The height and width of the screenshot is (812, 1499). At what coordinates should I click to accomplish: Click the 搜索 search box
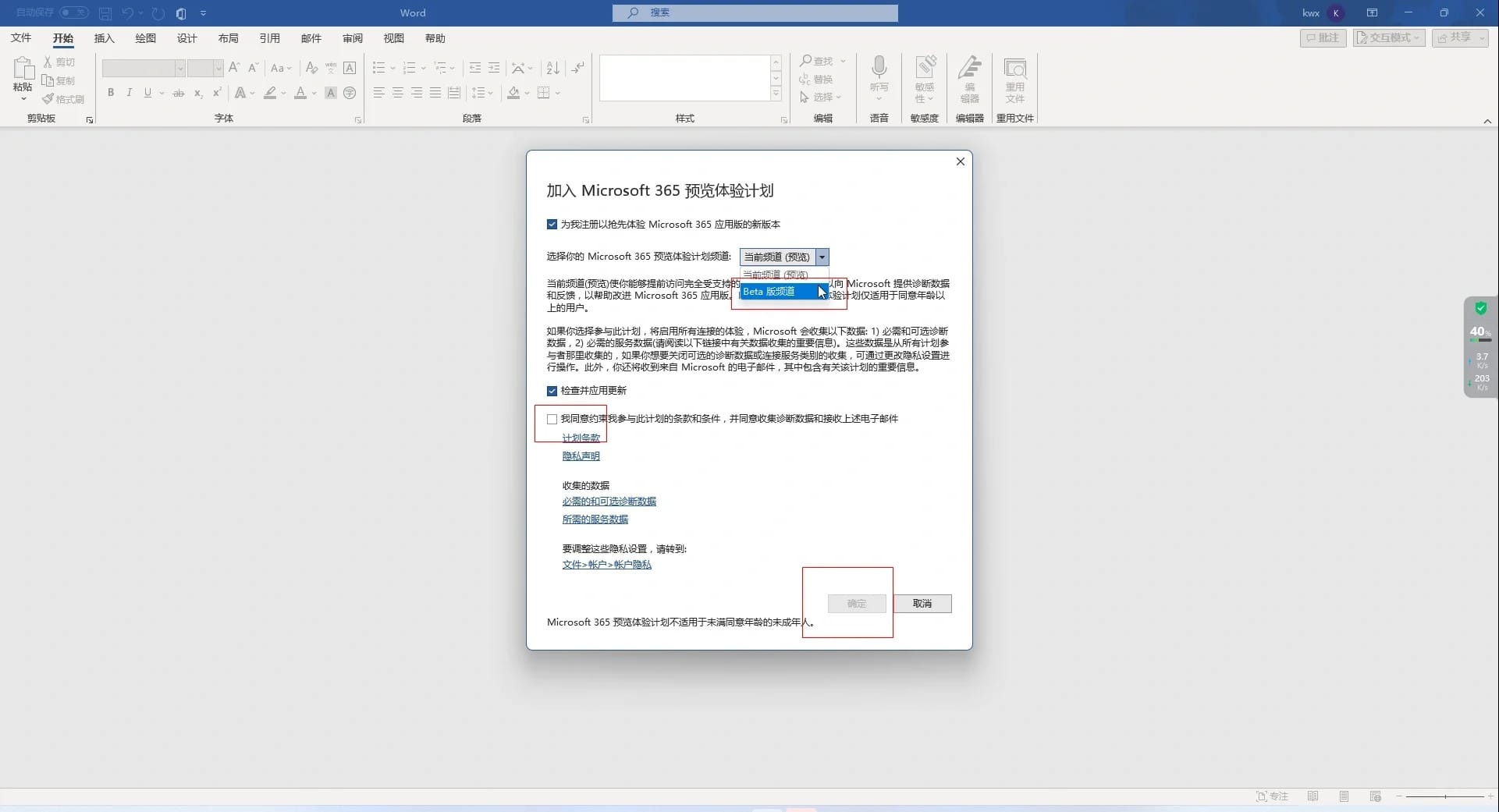[x=755, y=13]
